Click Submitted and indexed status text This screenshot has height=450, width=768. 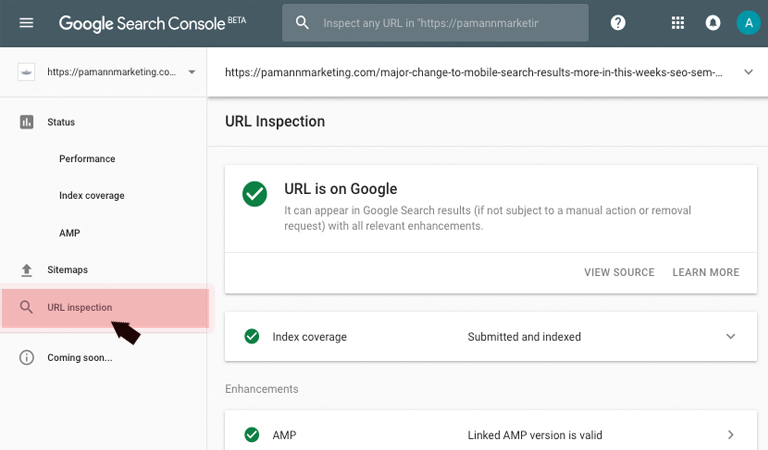pyautogui.click(x=524, y=337)
